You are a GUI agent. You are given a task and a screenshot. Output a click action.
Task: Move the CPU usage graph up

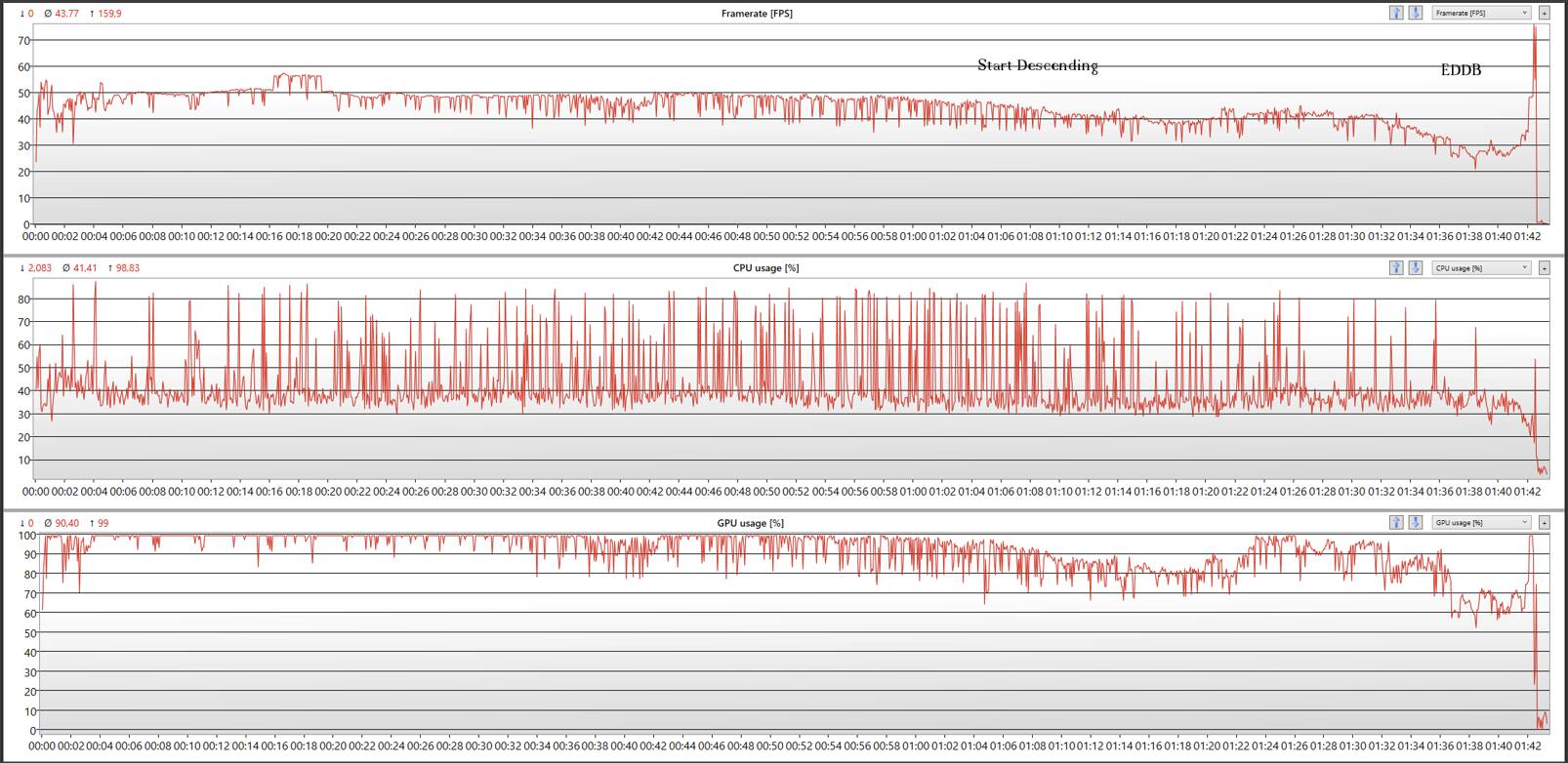(x=1396, y=267)
